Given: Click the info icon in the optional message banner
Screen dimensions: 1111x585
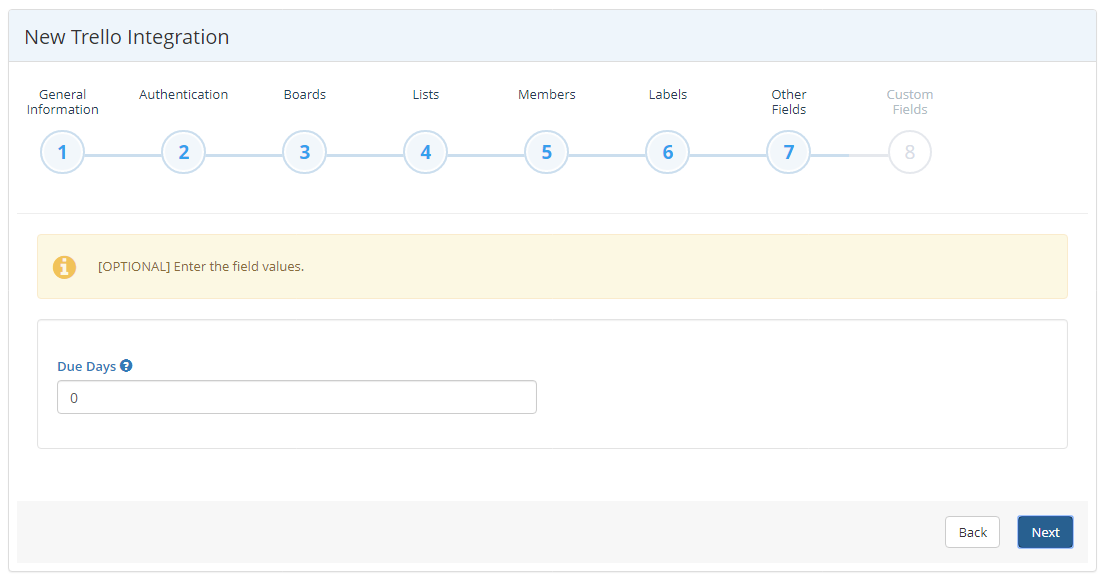Looking at the screenshot, I should pyautogui.click(x=65, y=267).
